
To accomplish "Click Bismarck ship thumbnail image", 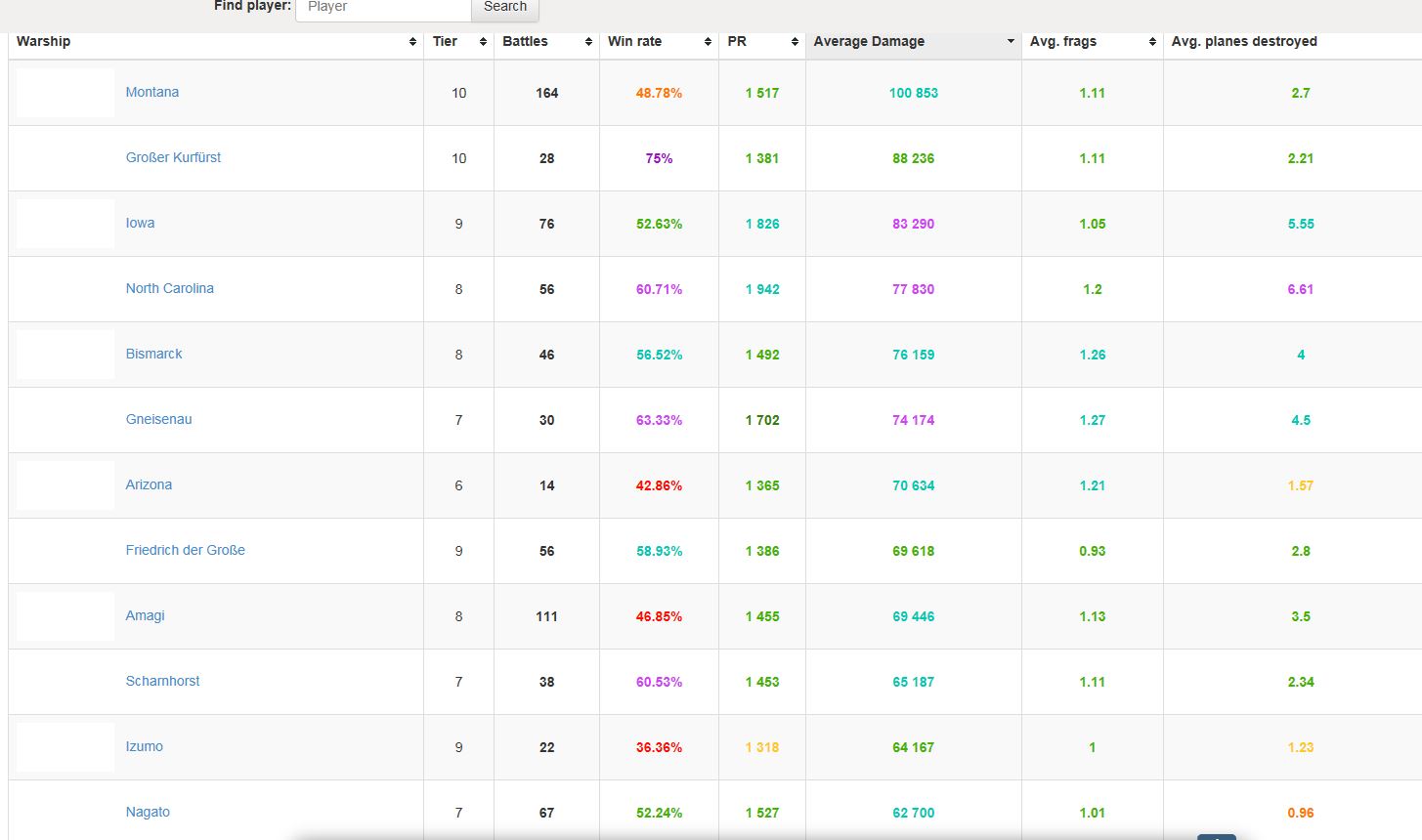I will (65, 355).
